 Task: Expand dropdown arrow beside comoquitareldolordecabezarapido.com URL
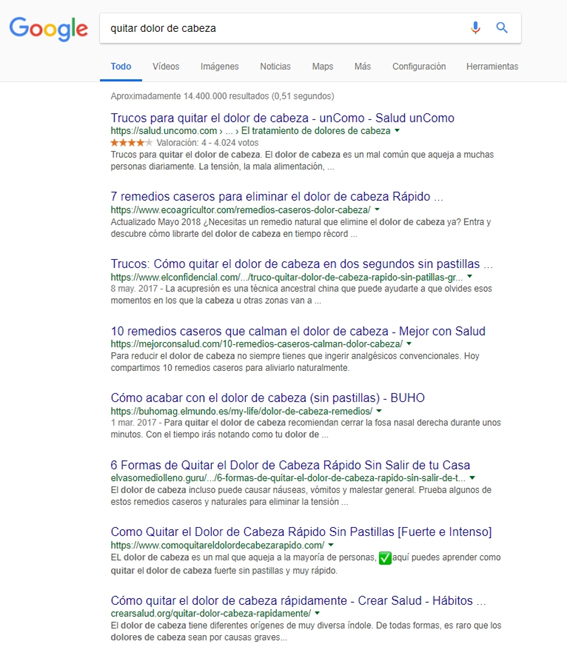click(x=331, y=545)
